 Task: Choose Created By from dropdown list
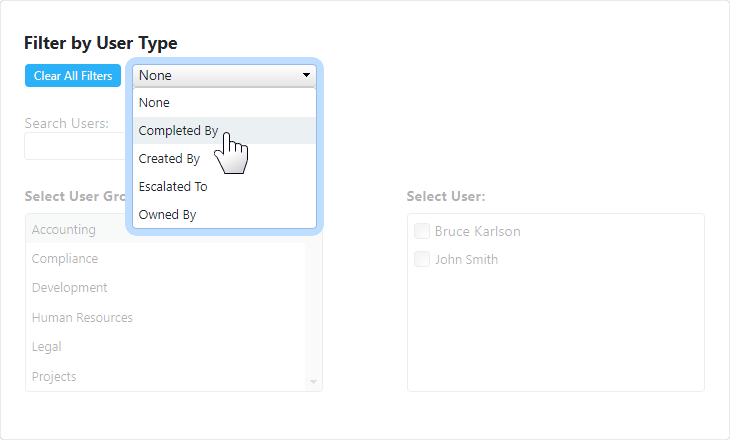(224, 158)
